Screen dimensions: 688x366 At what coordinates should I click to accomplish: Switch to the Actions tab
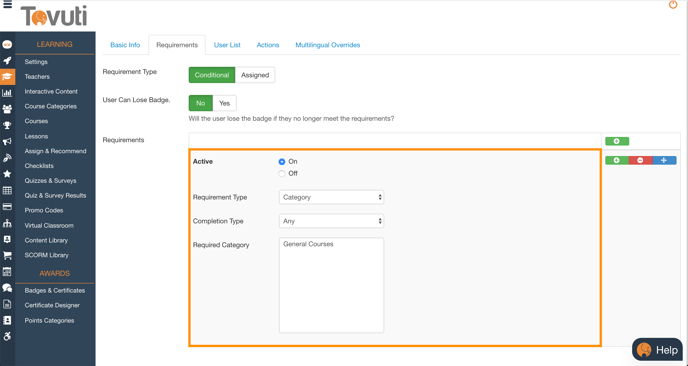point(268,45)
